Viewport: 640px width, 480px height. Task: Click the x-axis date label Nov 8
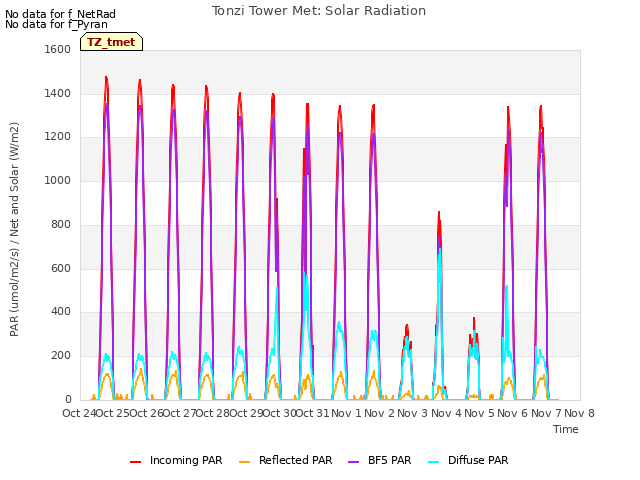[x=579, y=413]
